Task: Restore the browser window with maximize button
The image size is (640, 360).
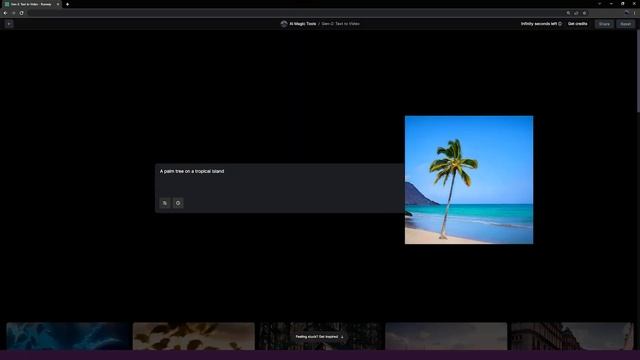Action: [x=622, y=4]
